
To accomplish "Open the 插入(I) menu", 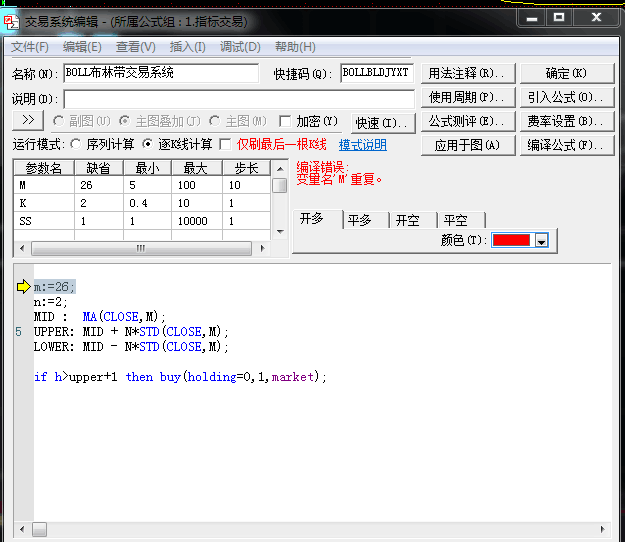I will (187, 47).
